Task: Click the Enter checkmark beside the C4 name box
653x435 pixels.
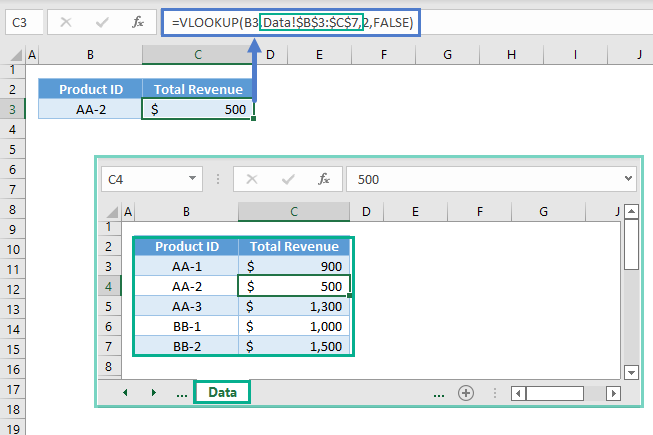Action: click(286, 179)
